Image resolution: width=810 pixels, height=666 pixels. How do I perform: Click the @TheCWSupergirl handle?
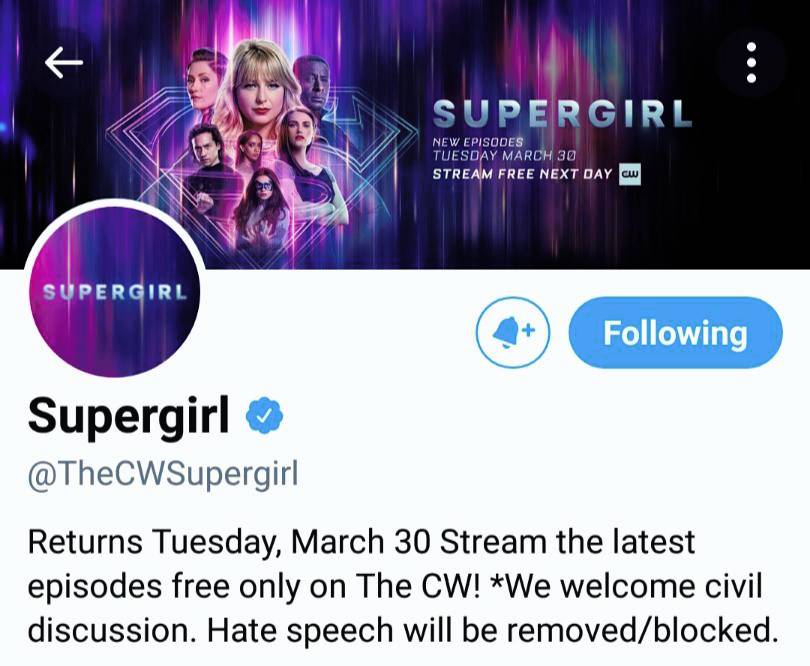[x=163, y=473]
